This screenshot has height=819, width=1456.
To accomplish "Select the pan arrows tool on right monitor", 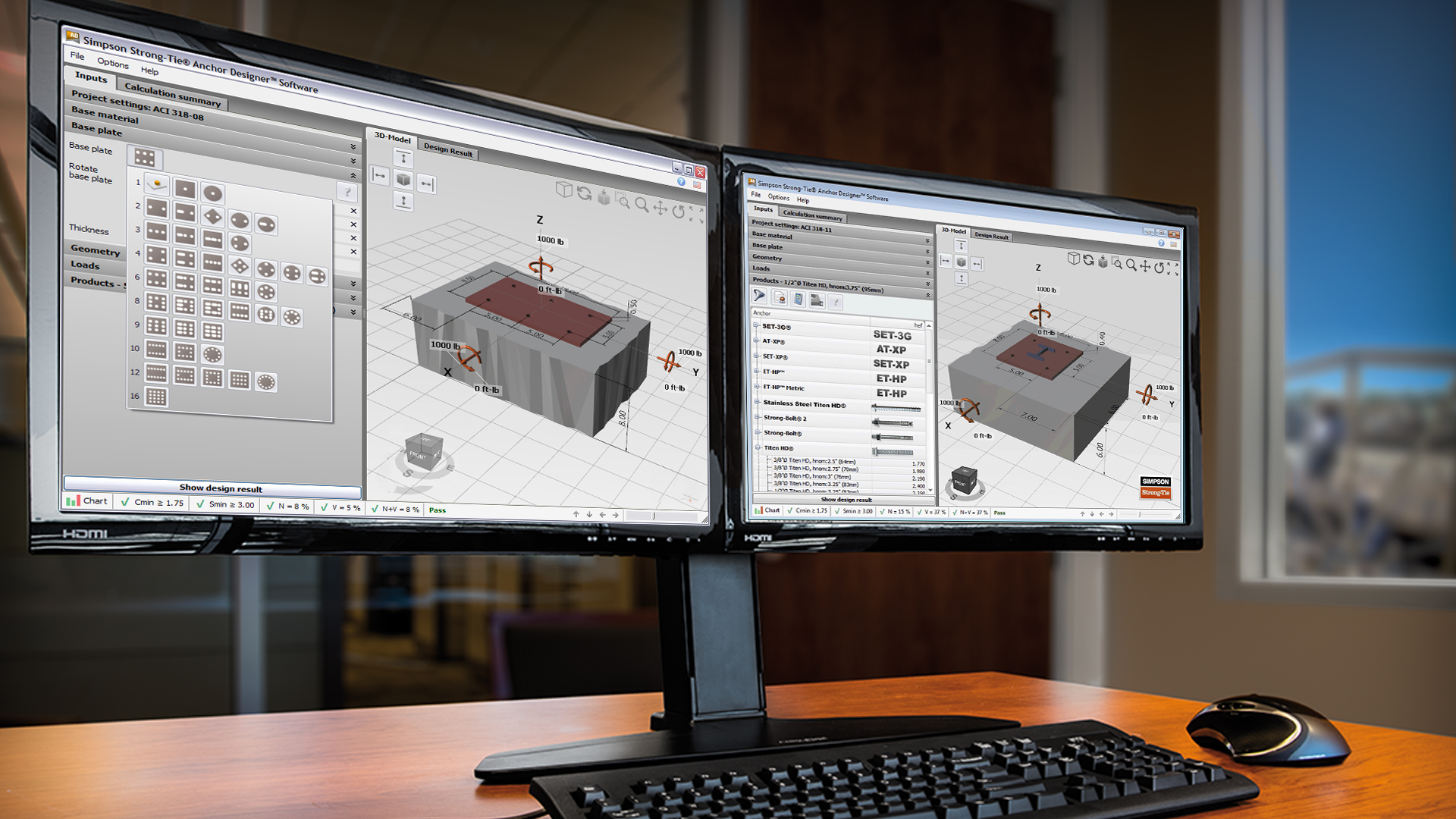I will pyautogui.click(x=1145, y=266).
